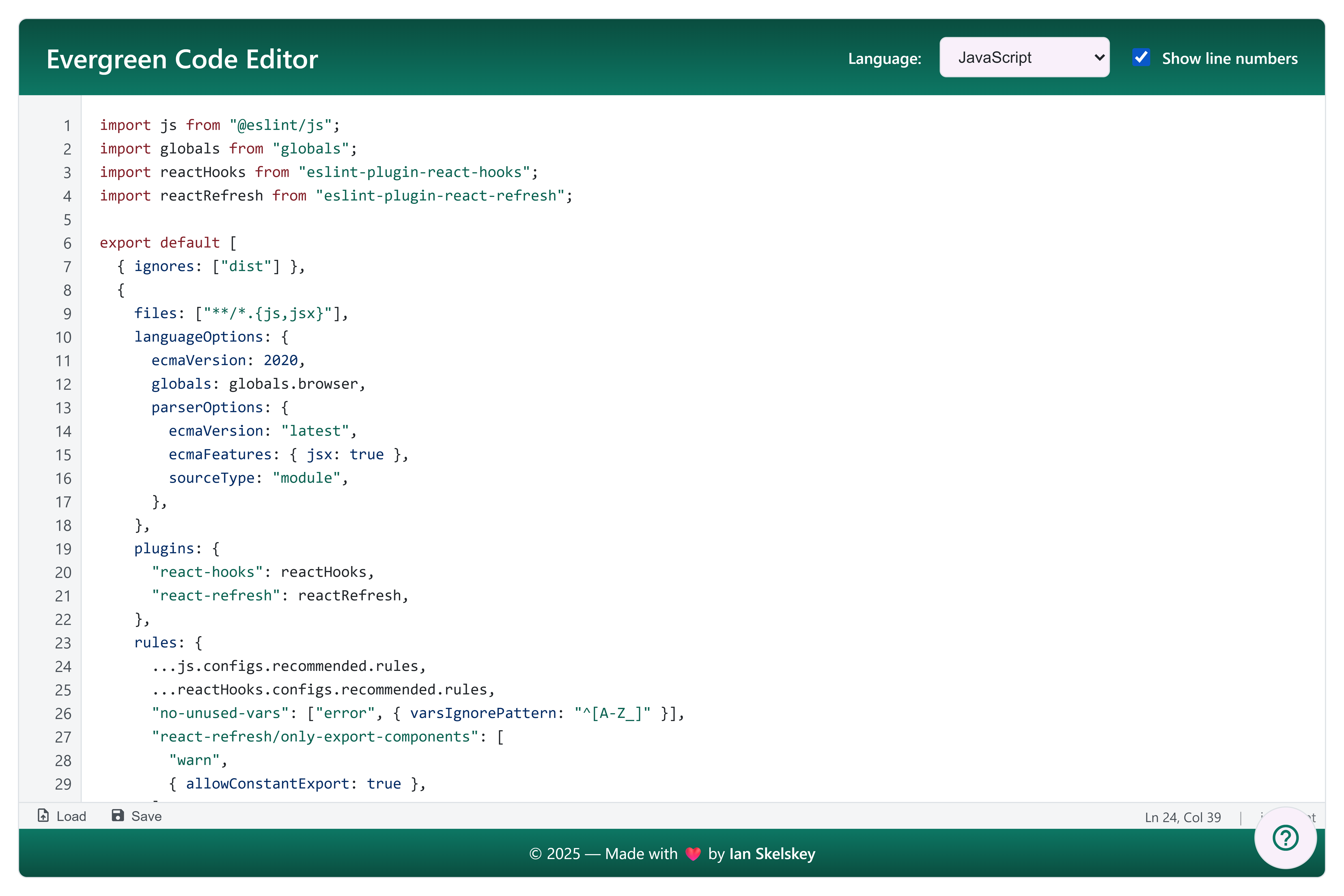Click the "warn" string on line 28
This screenshot has width=1344, height=896.
194,760
